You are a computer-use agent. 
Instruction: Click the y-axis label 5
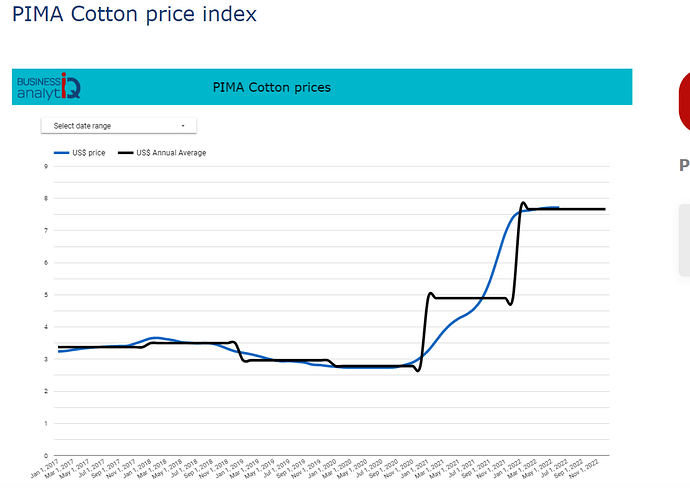pyautogui.click(x=46, y=295)
